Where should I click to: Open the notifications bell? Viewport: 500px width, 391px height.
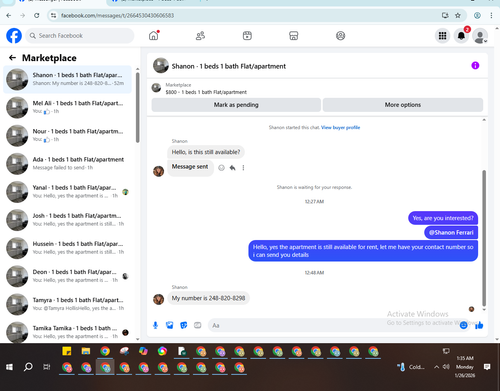coord(461,36)
